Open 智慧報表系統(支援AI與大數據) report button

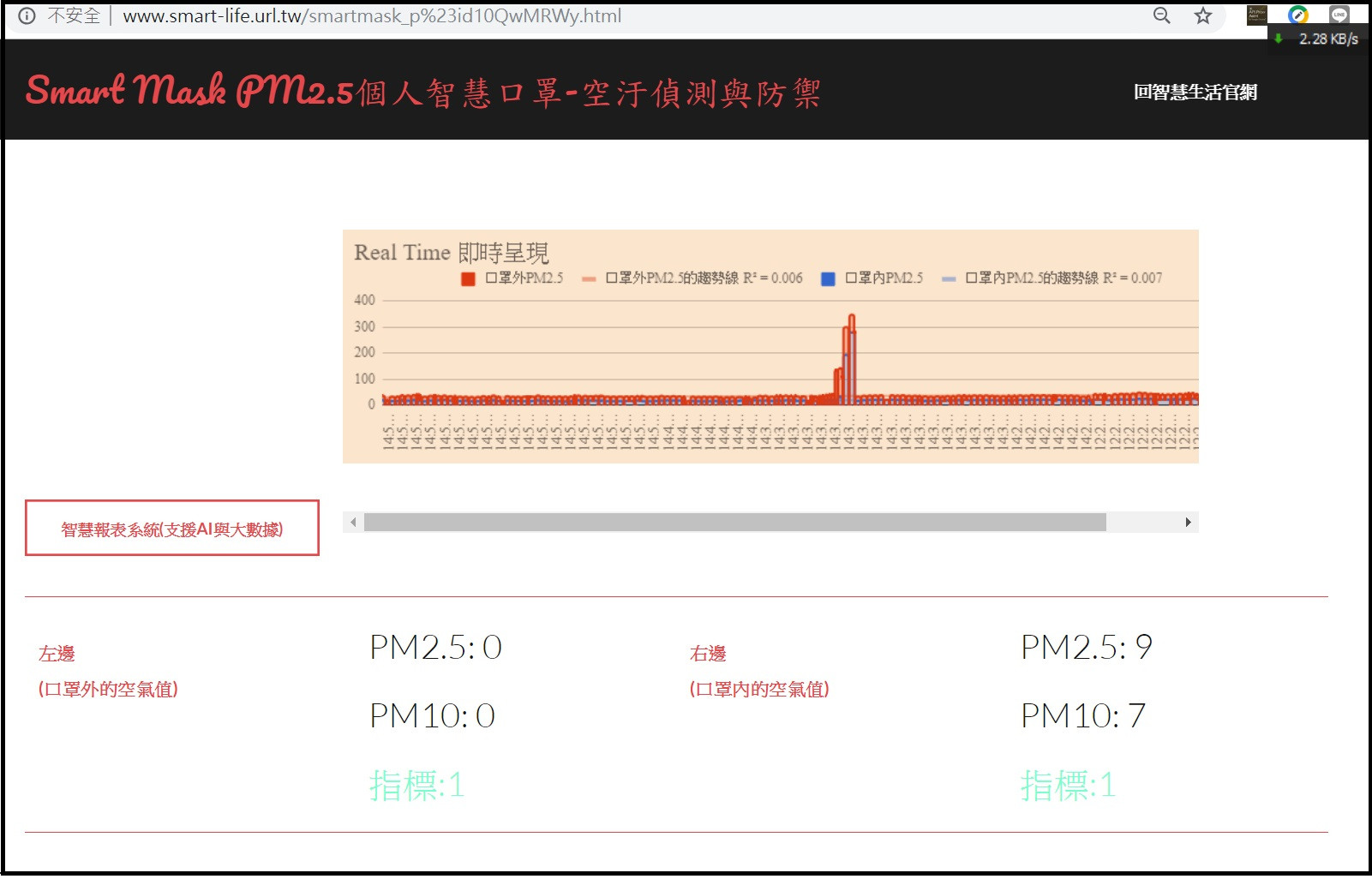pyautogui.click(x=172, y=529)
